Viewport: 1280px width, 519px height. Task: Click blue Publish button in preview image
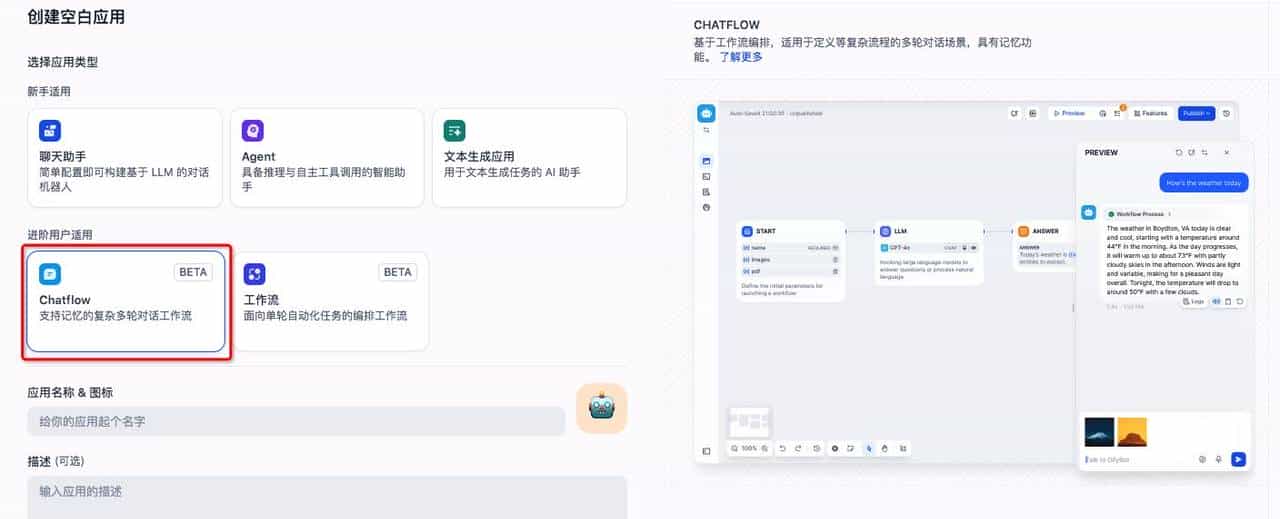(x=1196, y=113)
